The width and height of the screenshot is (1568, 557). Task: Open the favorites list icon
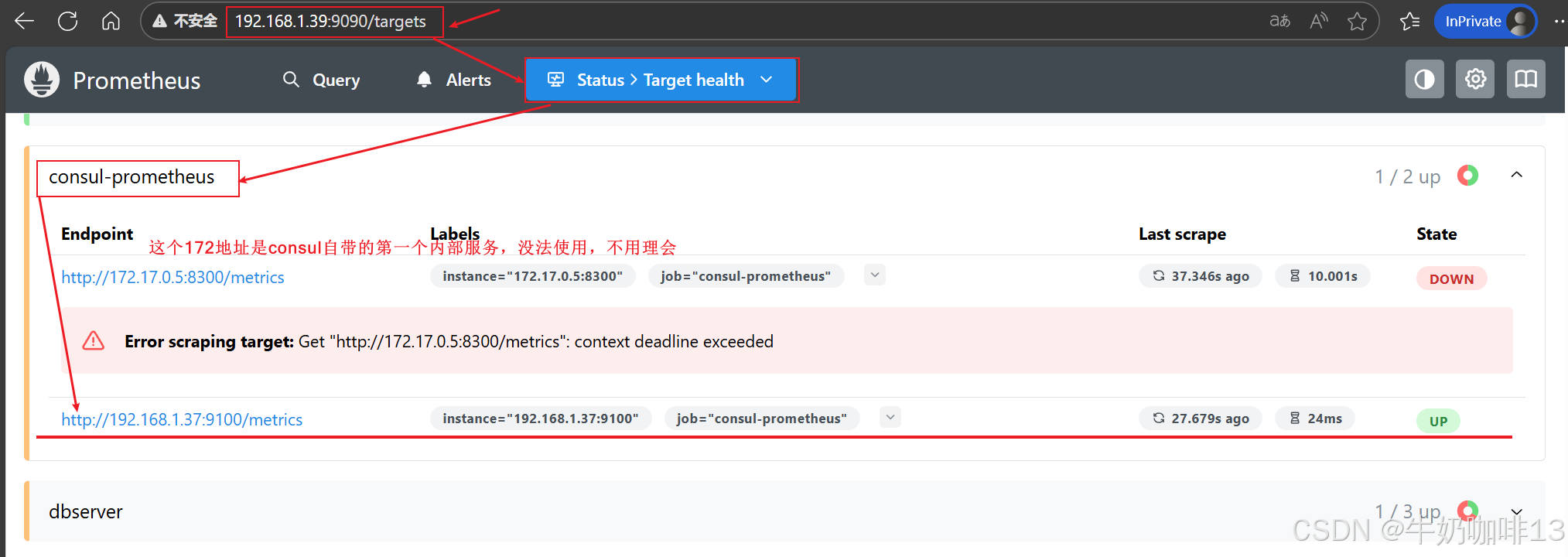click(x=1409, y=22)
